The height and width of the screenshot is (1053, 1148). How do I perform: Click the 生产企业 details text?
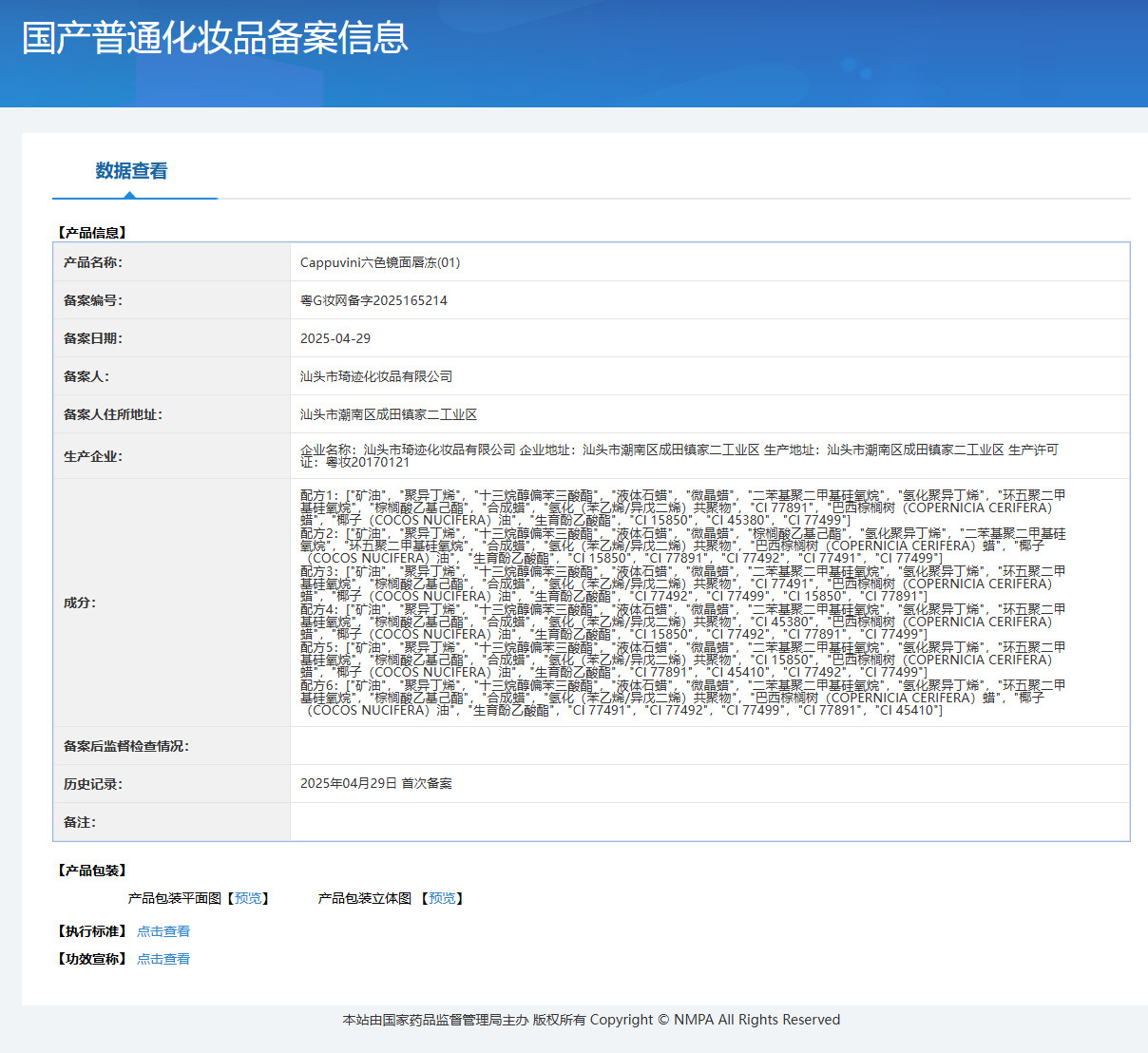pyautogui.click(x=679, y=456)
